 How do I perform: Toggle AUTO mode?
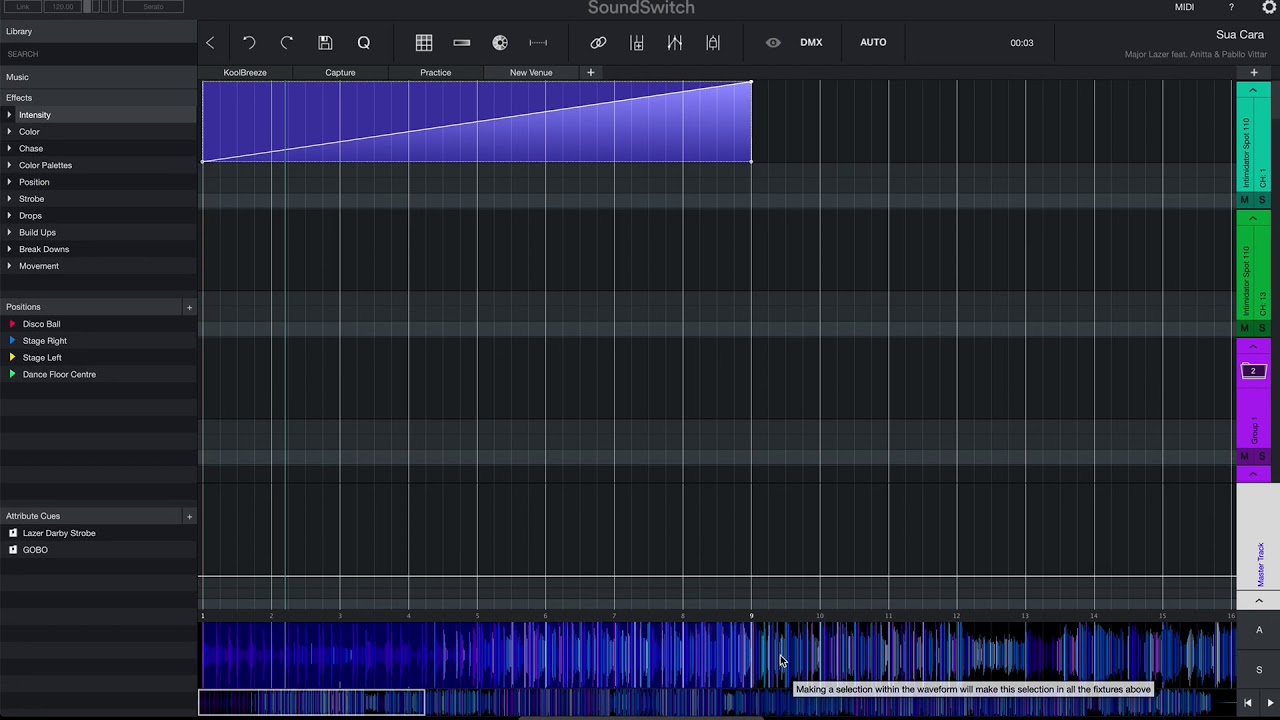point(873,42)
